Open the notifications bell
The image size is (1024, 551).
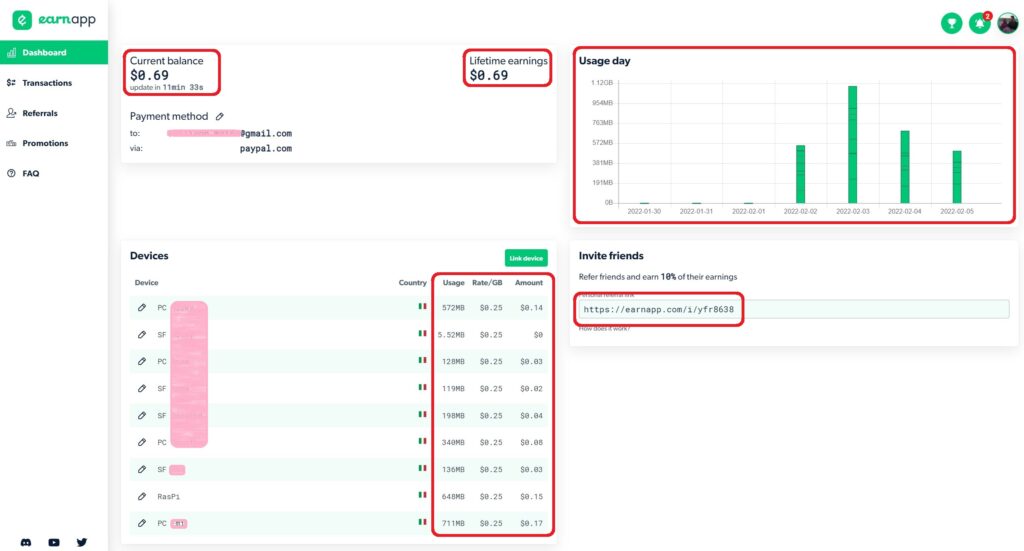tap(979, 23)
